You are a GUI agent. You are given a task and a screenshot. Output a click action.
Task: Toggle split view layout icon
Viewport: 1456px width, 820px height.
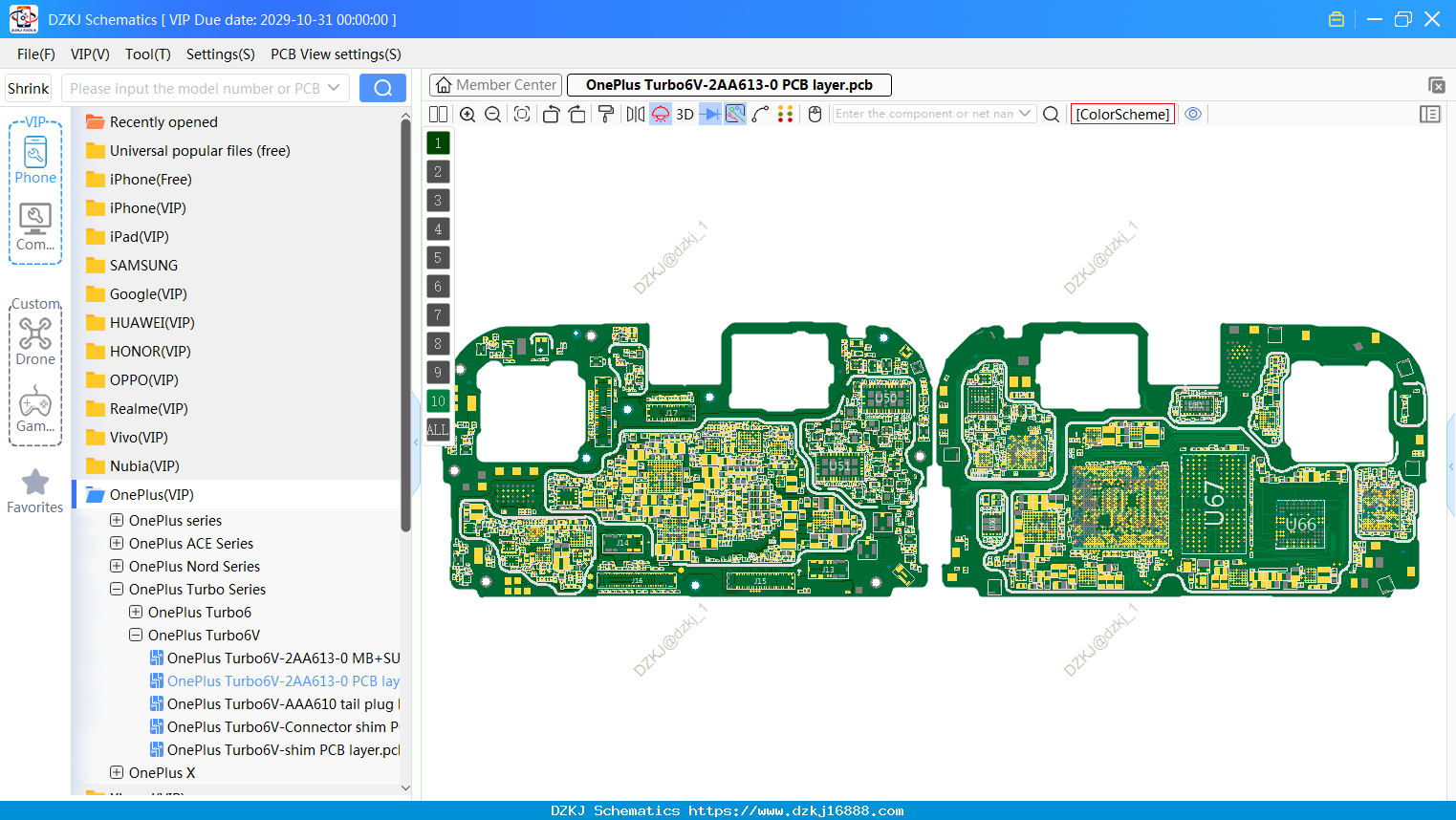point(438,114)
